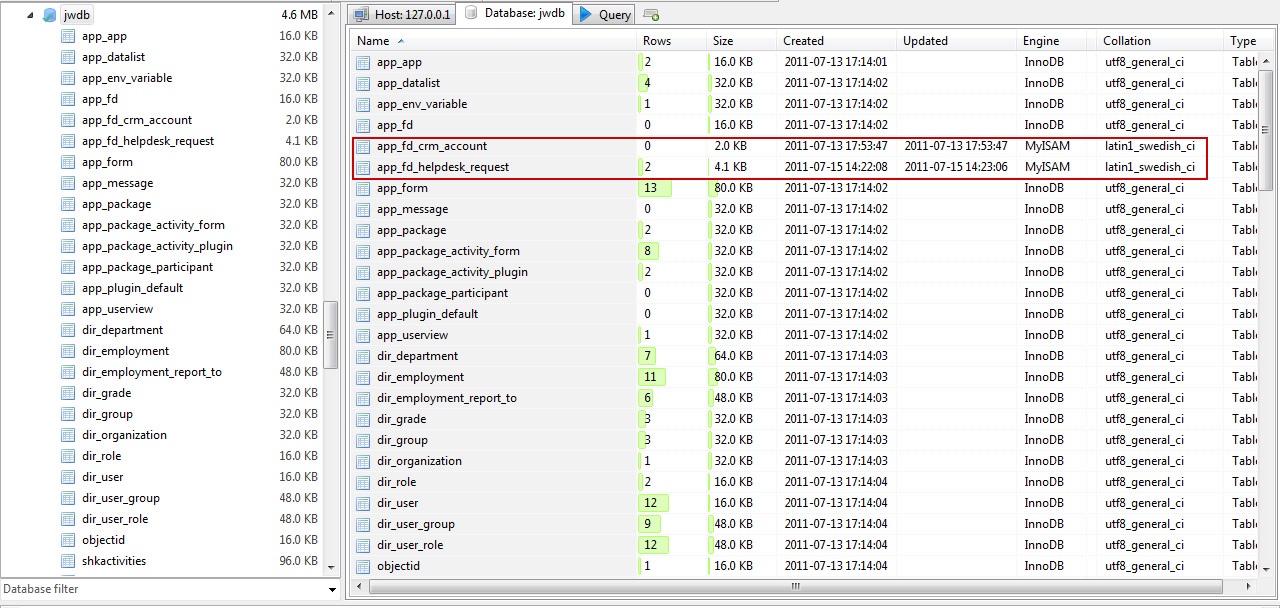The image size is (1280, 608).
Task: Select app_env_variable name in table list
Action: tap(422, 104)
